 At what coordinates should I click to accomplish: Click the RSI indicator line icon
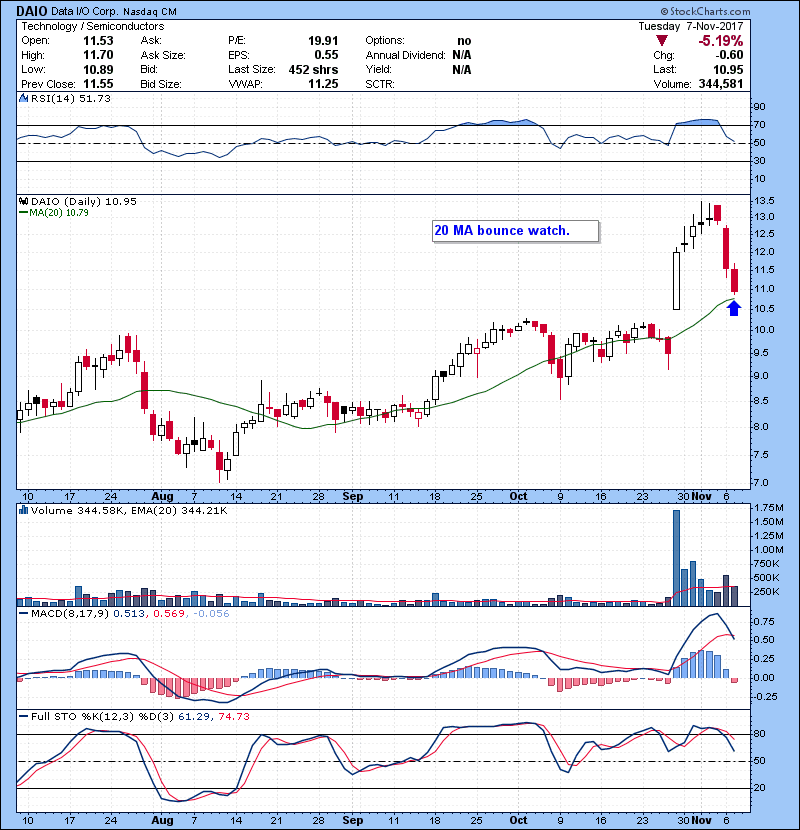[x=23, y=98]
